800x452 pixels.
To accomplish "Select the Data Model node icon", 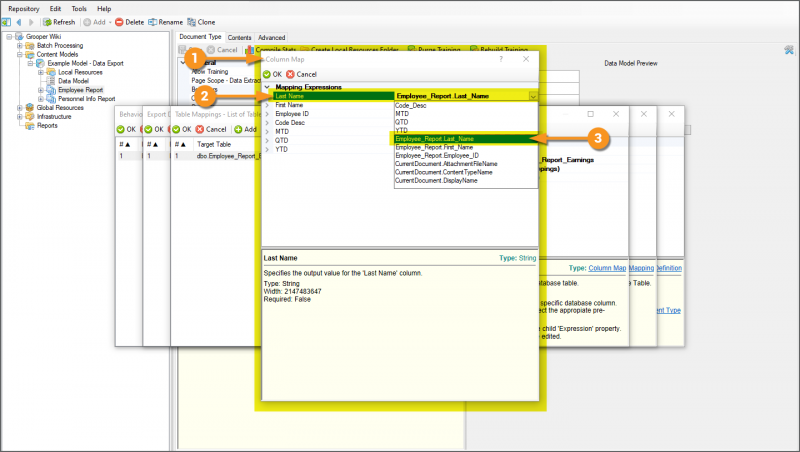I will point(51,81).
